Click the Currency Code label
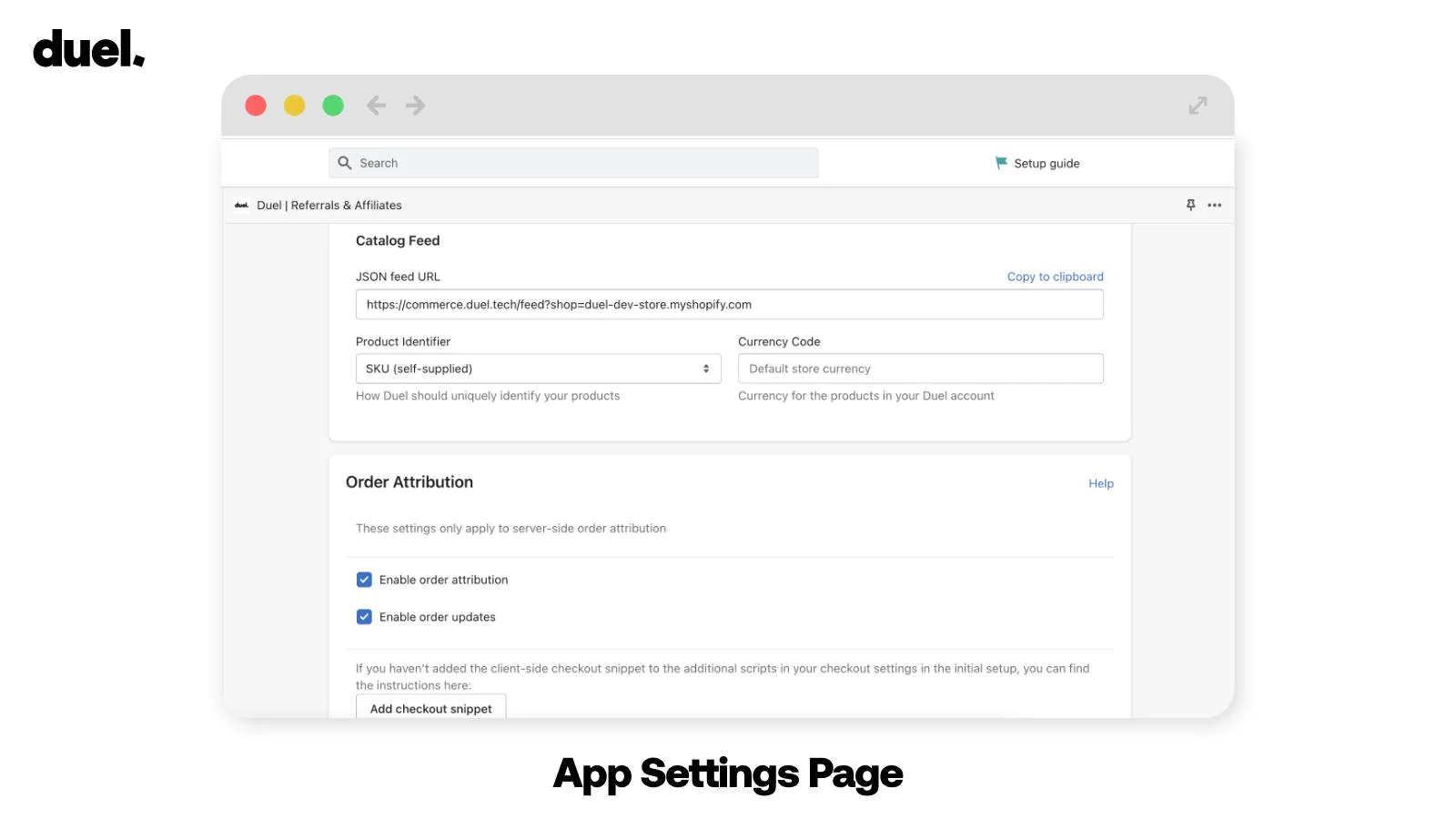The image size is (1456, 819). 779,342
